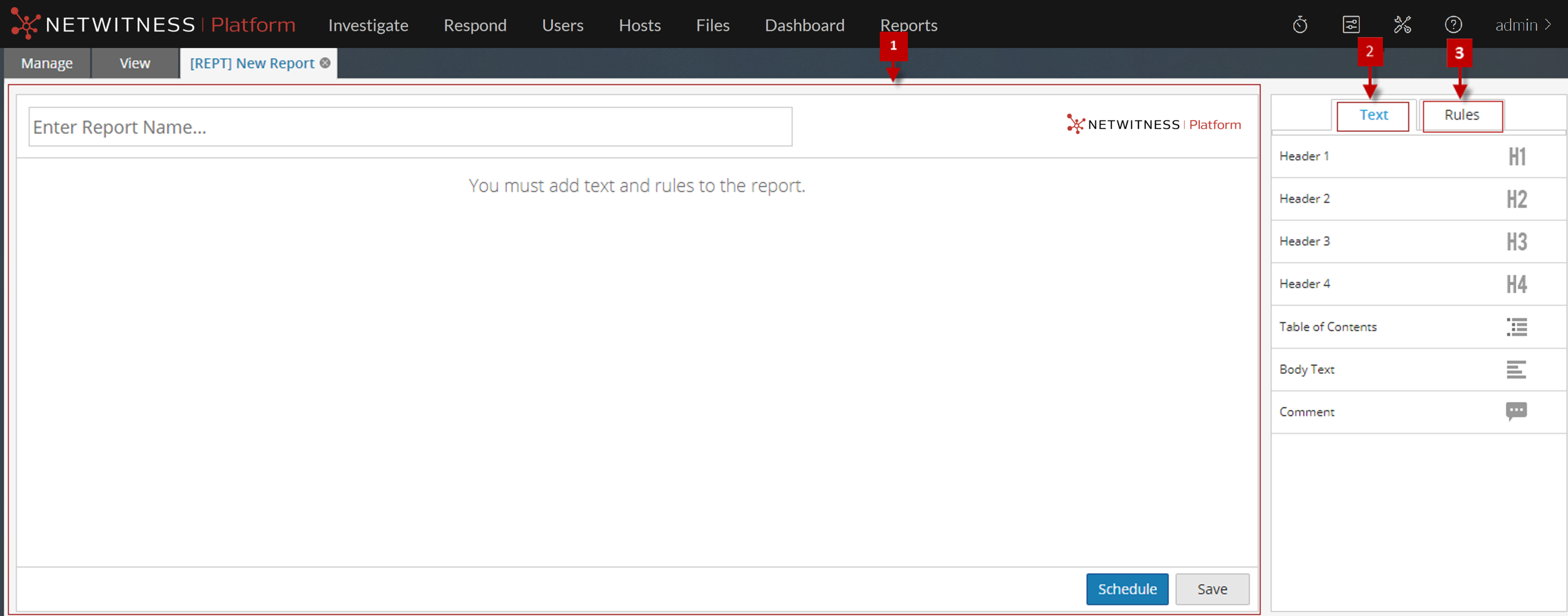
Task: Open the Reports menu
Action: pos(908,25)
